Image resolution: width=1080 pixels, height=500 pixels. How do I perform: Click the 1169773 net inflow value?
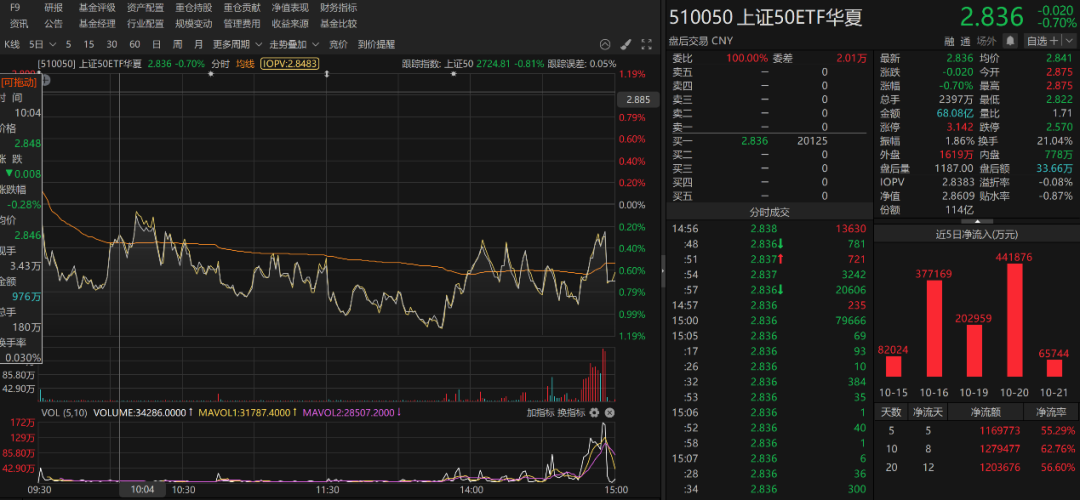(998, 431)
